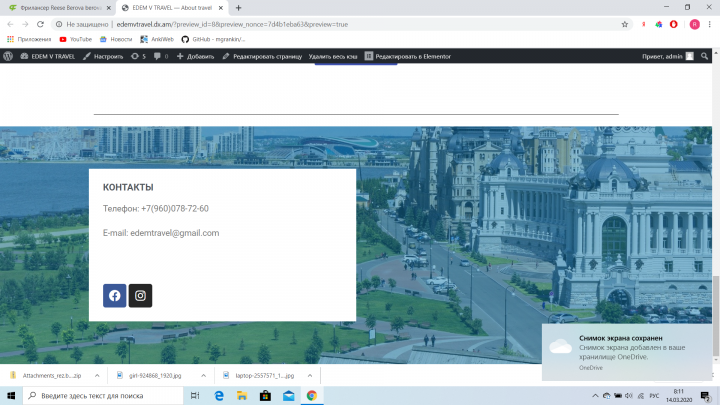Open the comments bubble in admin bar
Viewport: 720px width, 405px height.
tap(161, 56)
